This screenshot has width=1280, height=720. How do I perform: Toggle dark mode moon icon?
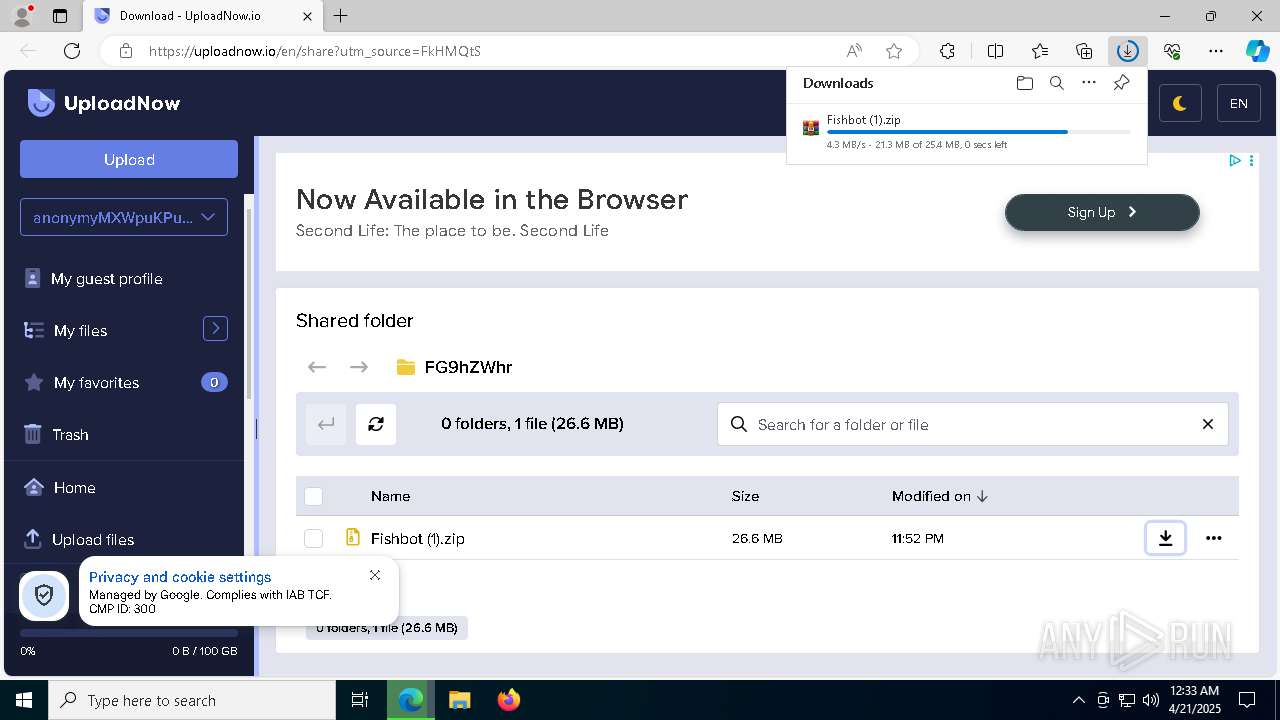1180,103
